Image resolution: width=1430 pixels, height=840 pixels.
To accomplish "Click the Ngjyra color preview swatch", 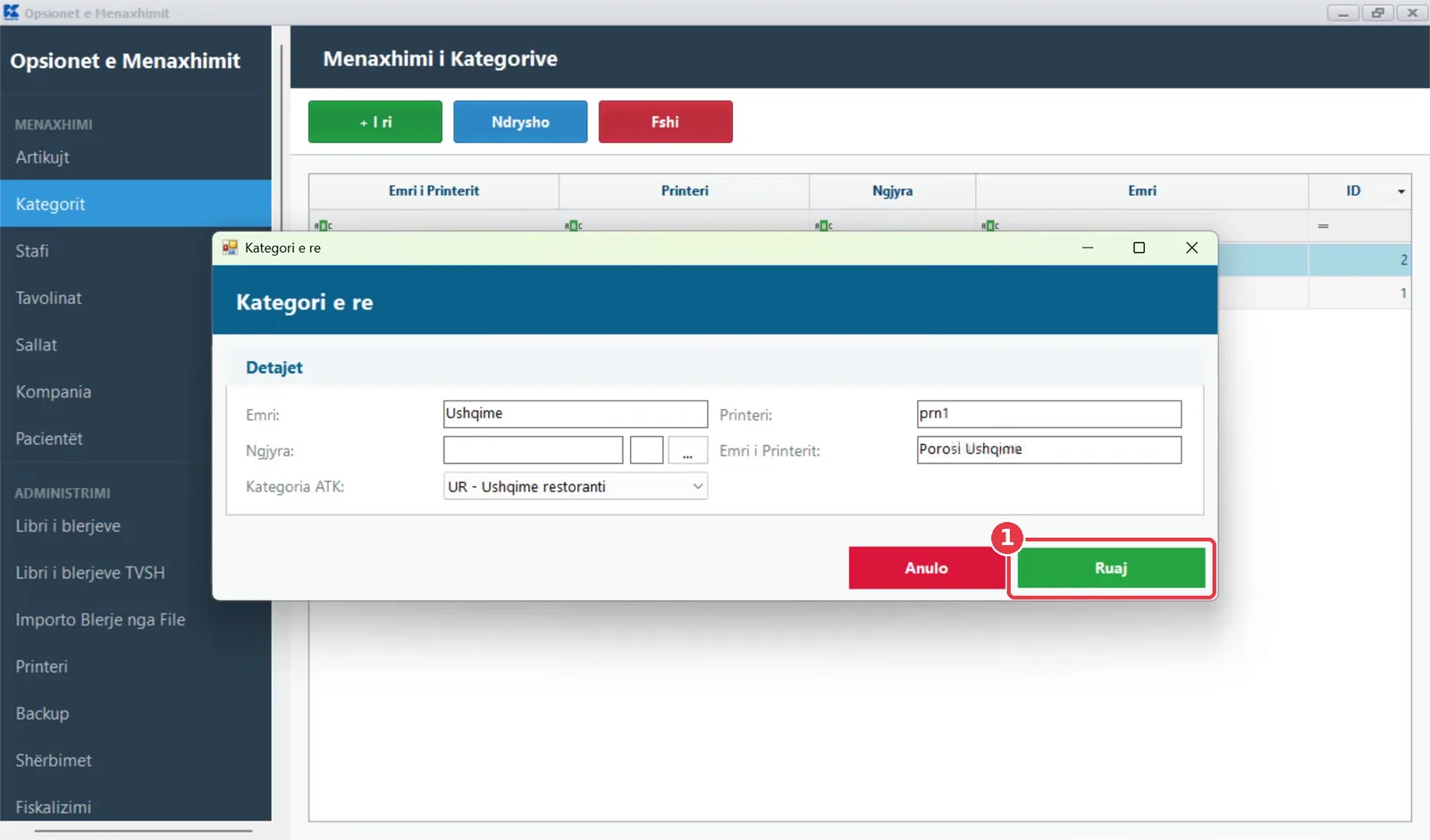I will point(647,450).
